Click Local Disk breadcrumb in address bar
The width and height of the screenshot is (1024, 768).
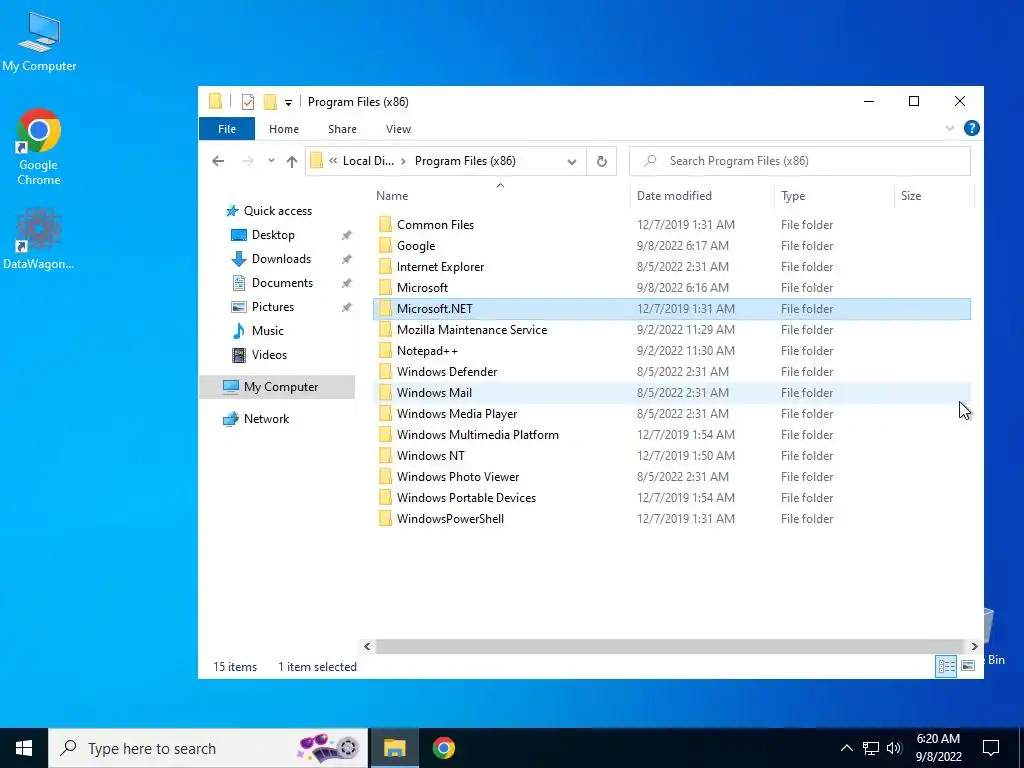click(368, 161)
